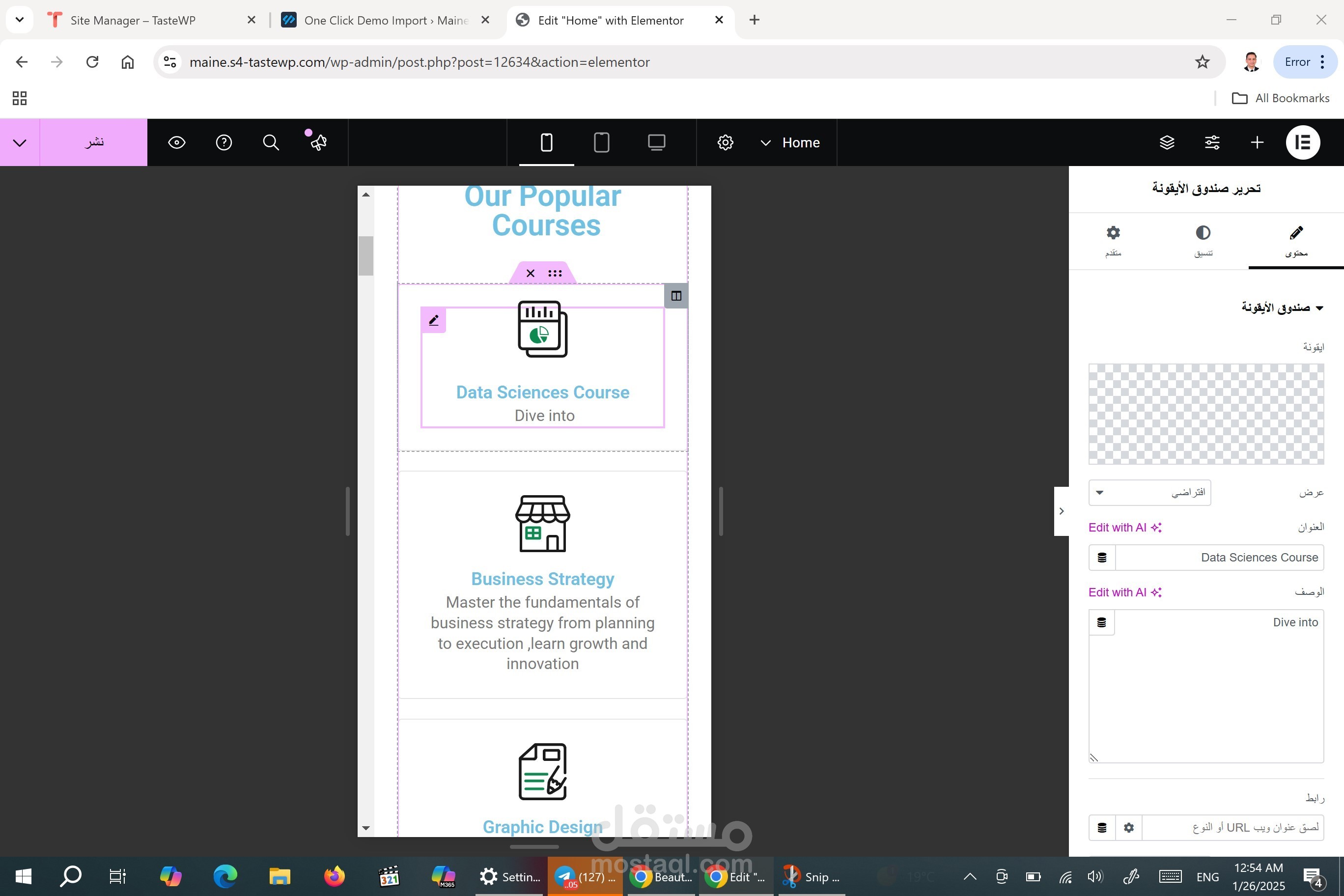This screenshot has height=896, width=1344.
Task: Expand the Home document dropdown
Action: [766, 143]
